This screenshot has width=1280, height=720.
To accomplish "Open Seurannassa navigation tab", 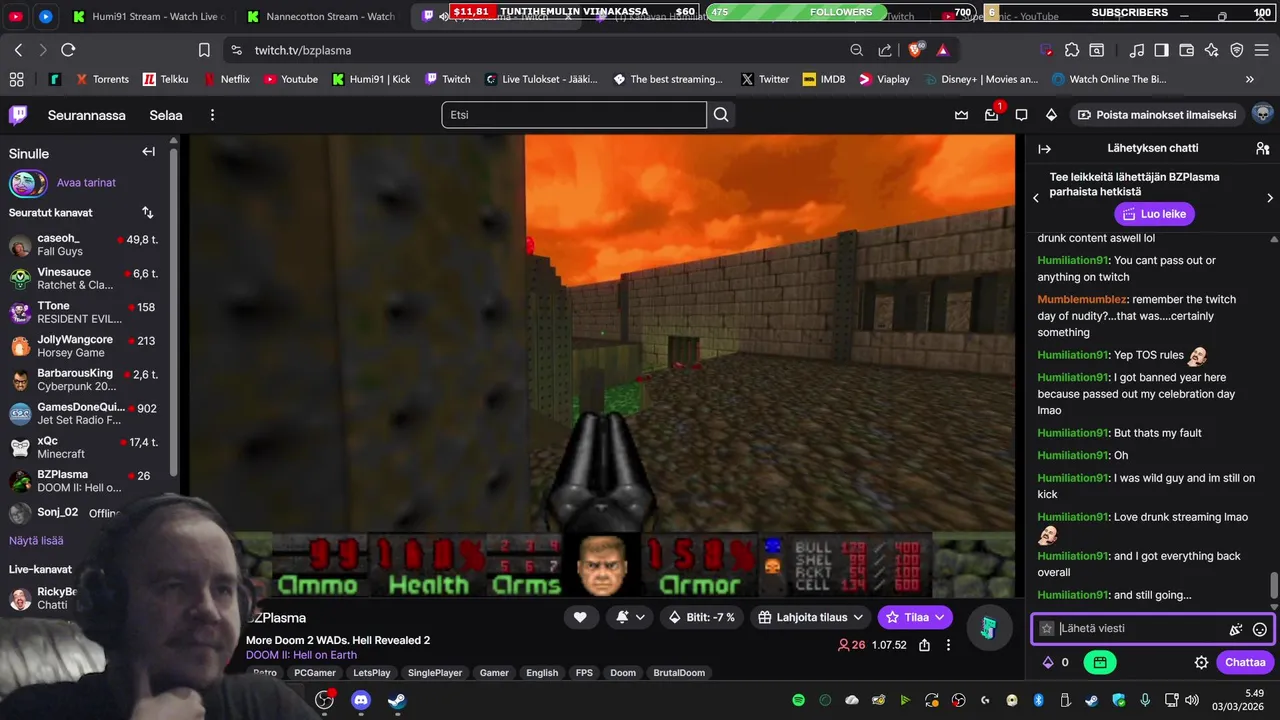I will point(87,115).
